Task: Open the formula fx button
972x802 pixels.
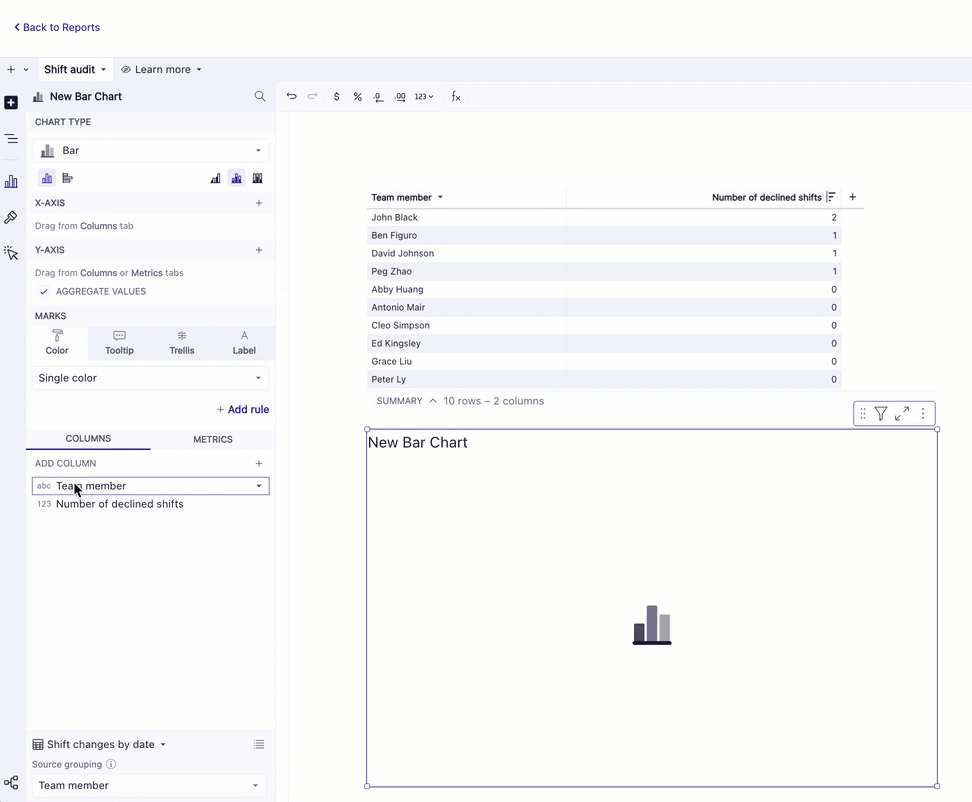Action: pyautogui.click(x=456, y=97)
